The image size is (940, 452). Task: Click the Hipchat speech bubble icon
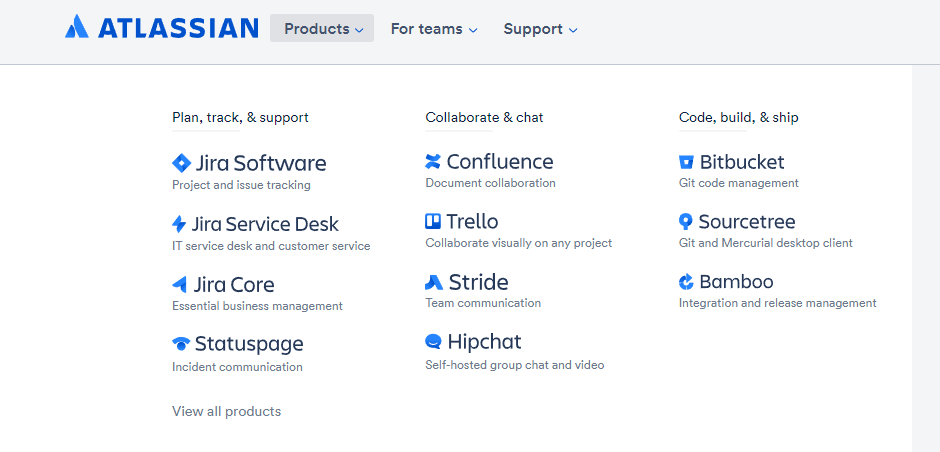pos(433,342)
